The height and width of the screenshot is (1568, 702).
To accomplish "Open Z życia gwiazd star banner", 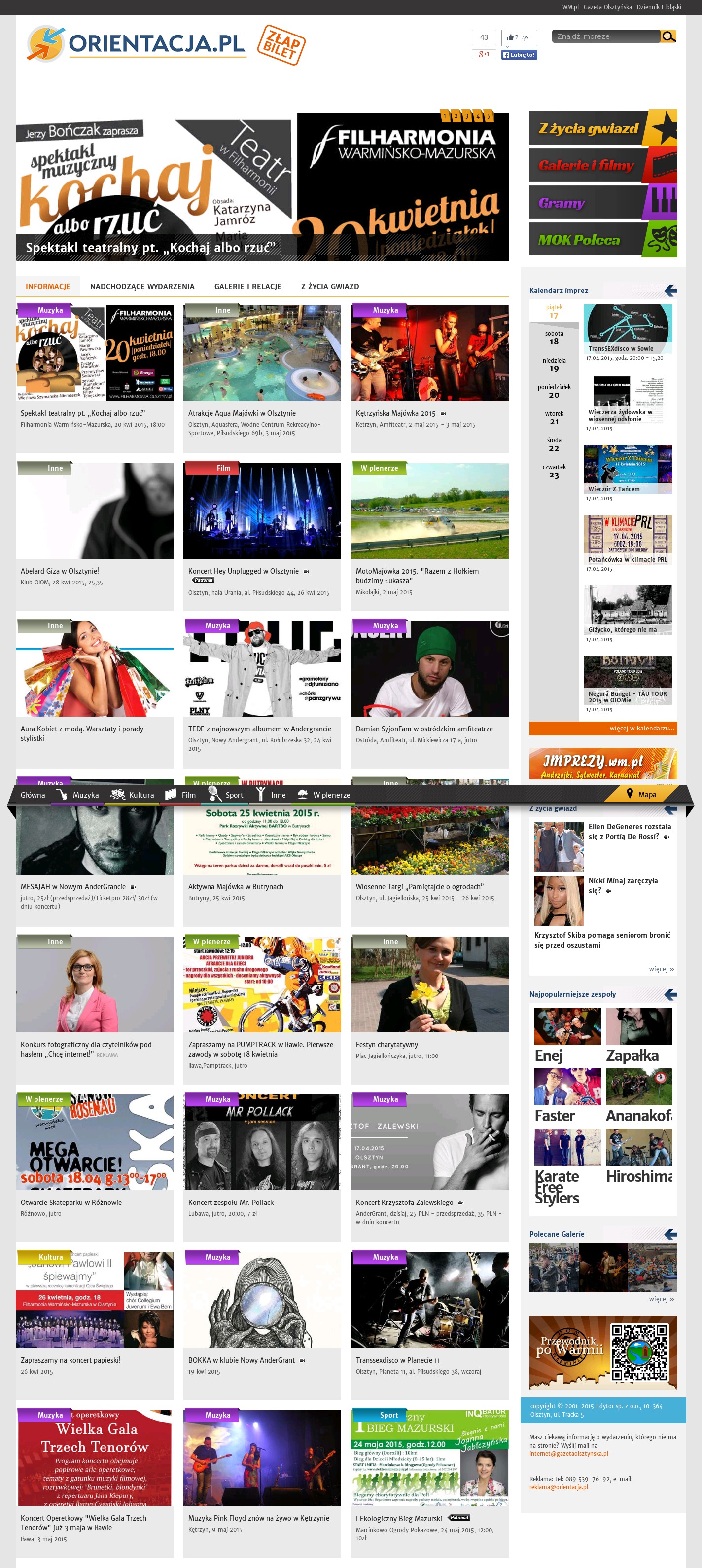I will pos(603,128).
